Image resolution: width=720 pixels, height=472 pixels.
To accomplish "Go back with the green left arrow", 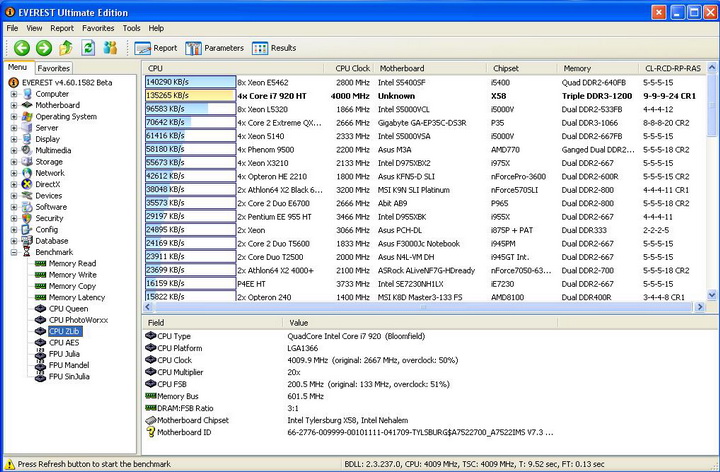I will (22, 48).
